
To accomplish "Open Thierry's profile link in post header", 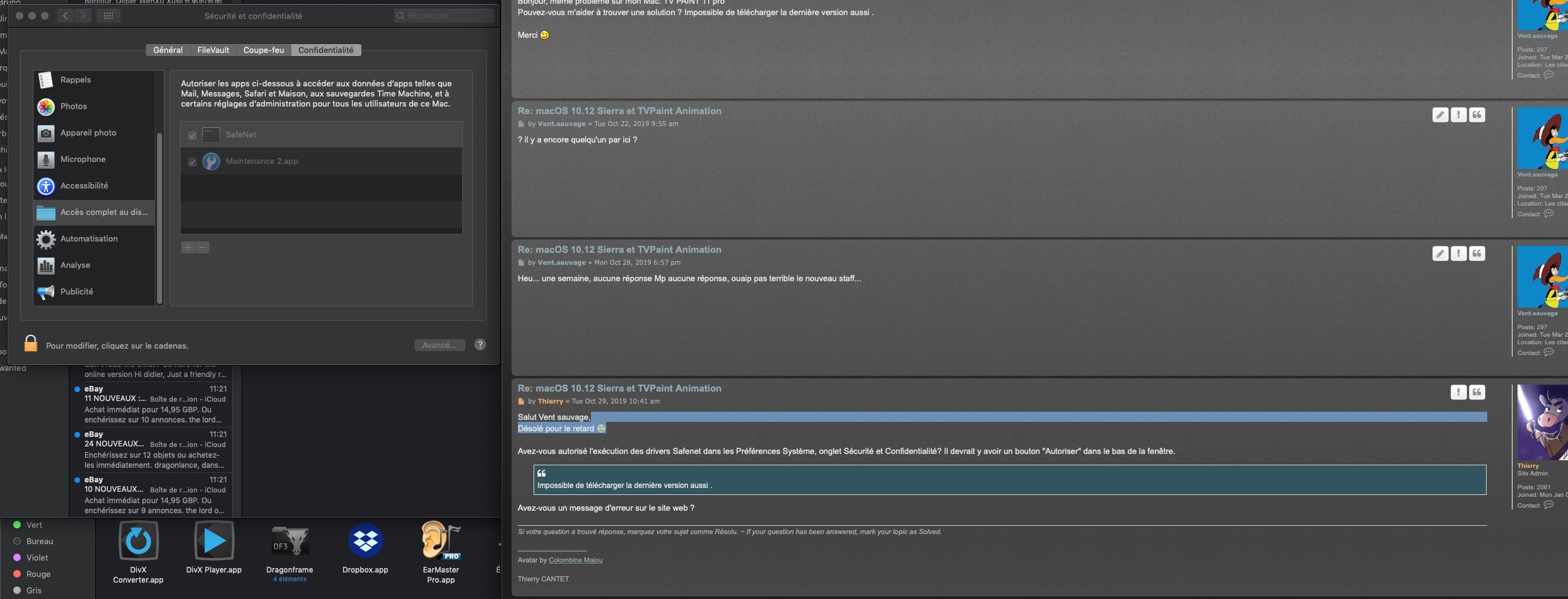I will (x=550, y=401).
